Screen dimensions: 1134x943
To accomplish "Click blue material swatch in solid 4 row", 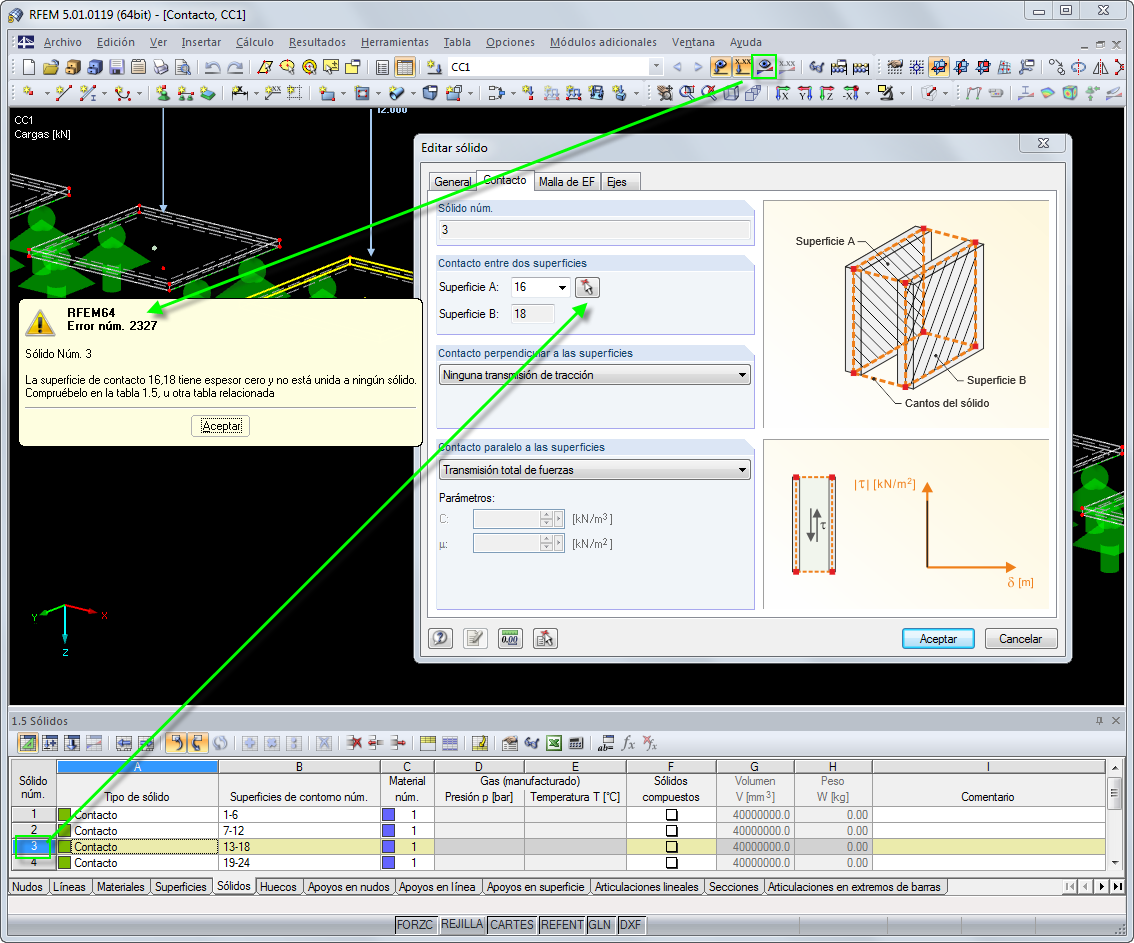I will coord(388,863).
